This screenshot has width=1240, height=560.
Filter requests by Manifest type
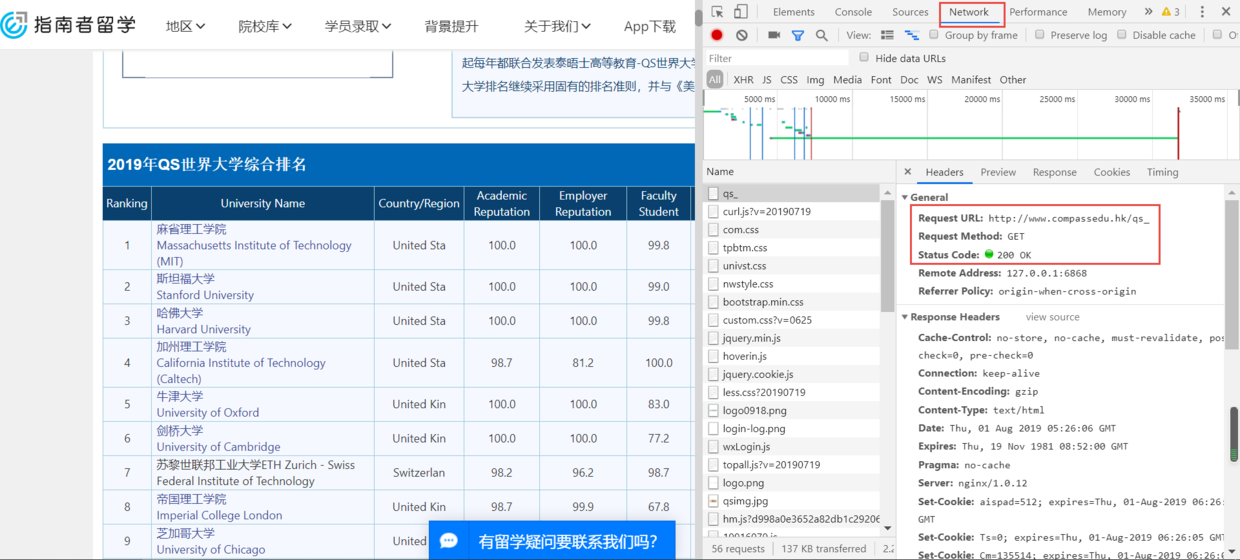point(971,80)
